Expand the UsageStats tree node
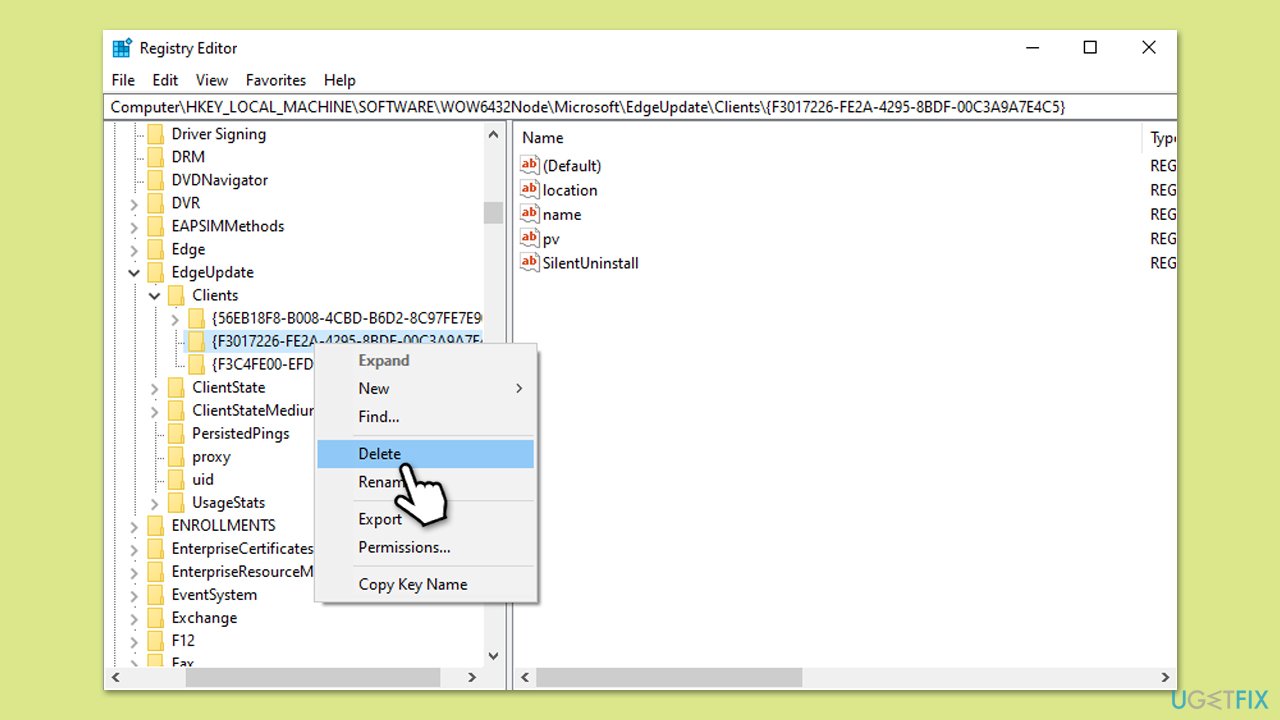Image resolution: width=1280 pixels, height=720 pixels. click(x=154, y=502)
